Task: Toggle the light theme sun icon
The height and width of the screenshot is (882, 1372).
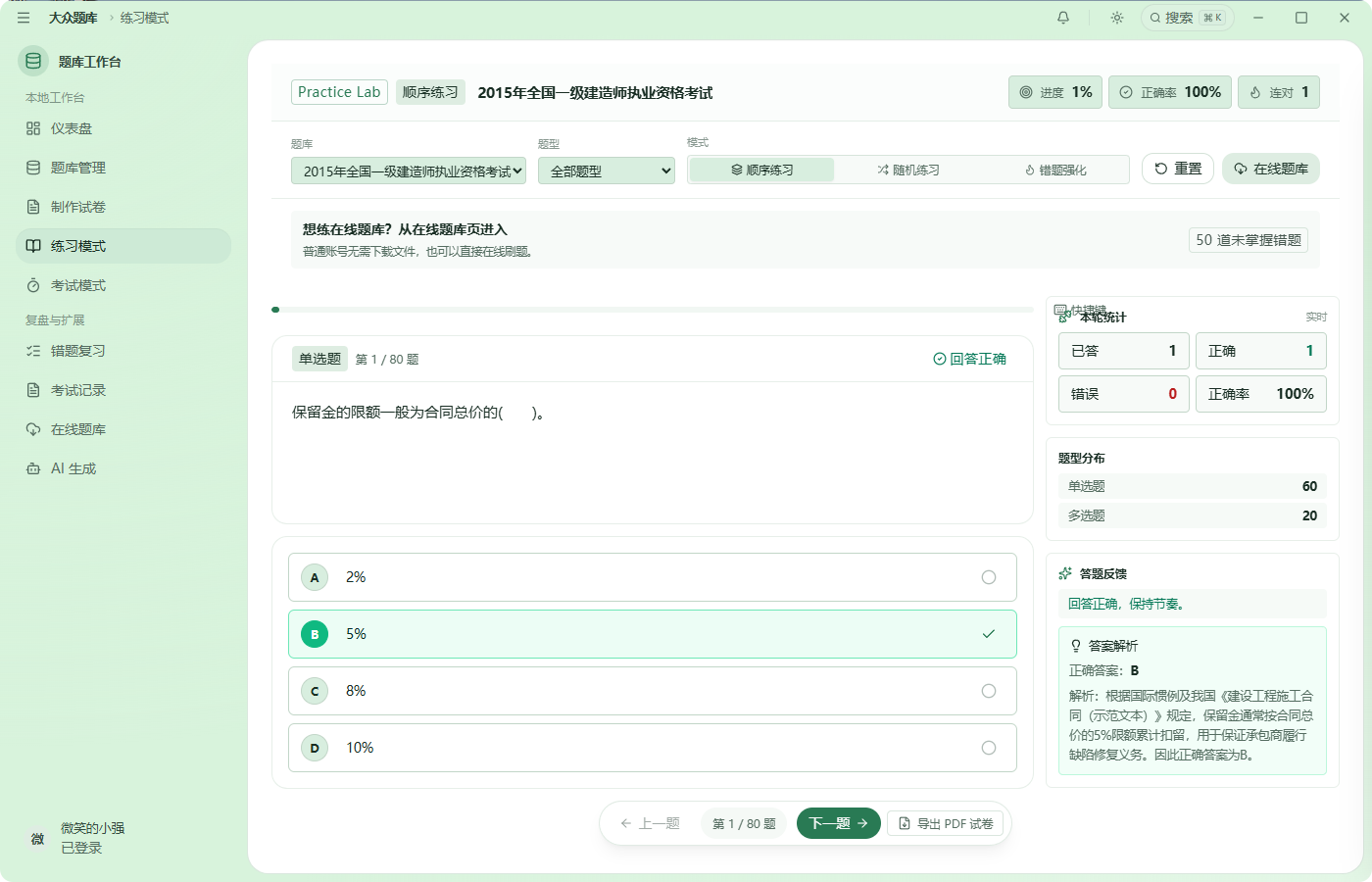Action: [1117, 18]
